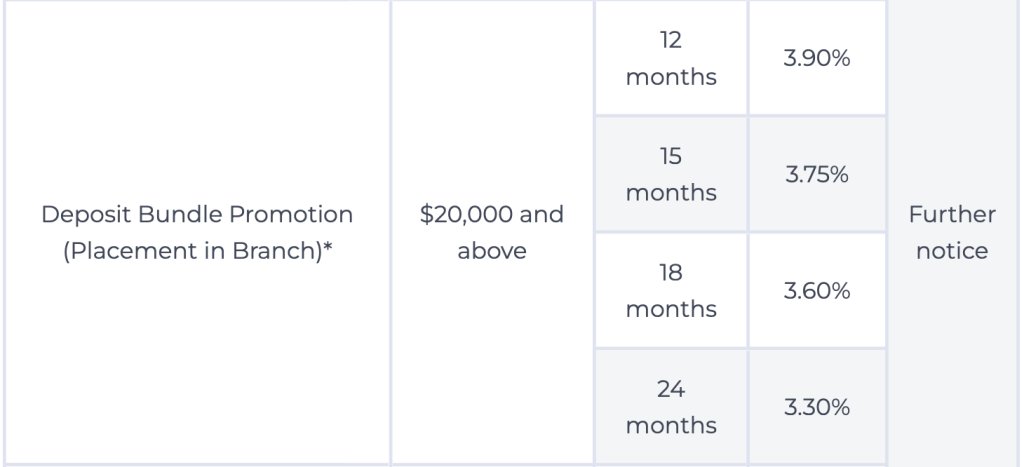Click the 3.30% interest rate
1024x467 pixels.
pos(817,407)
